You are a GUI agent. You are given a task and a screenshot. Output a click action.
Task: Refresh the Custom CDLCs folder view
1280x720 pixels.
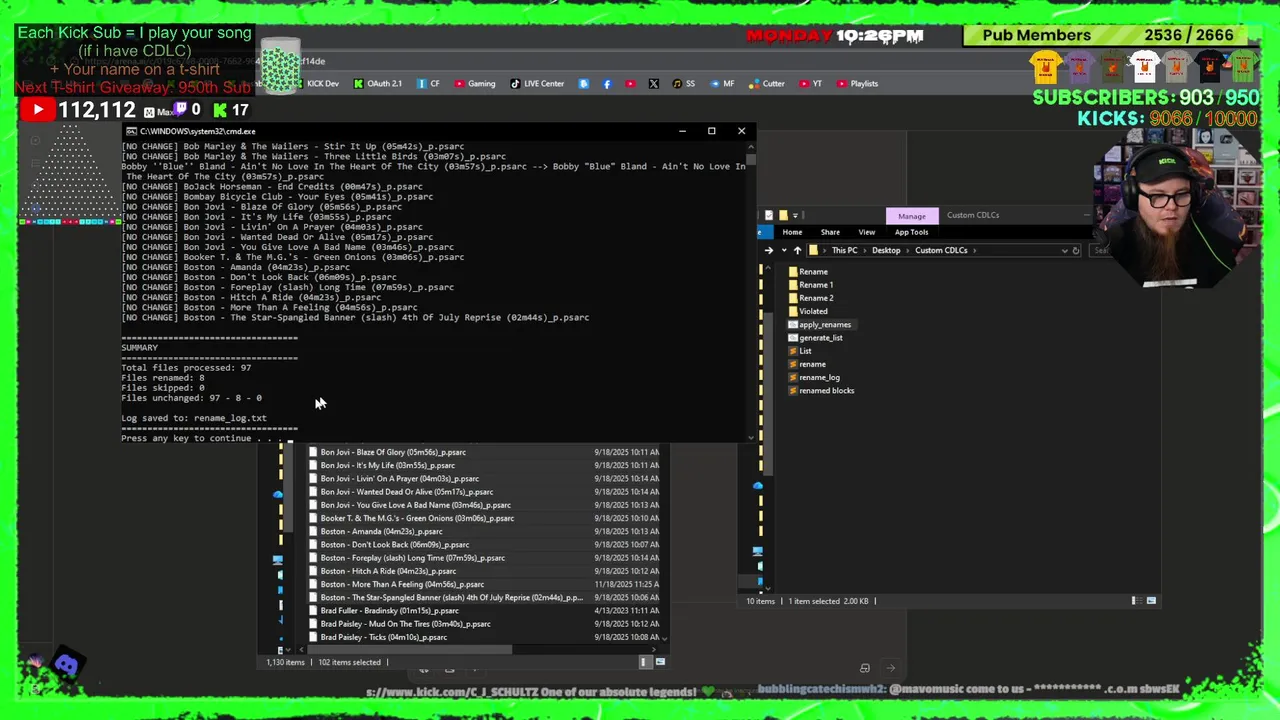pos(1076,250)
